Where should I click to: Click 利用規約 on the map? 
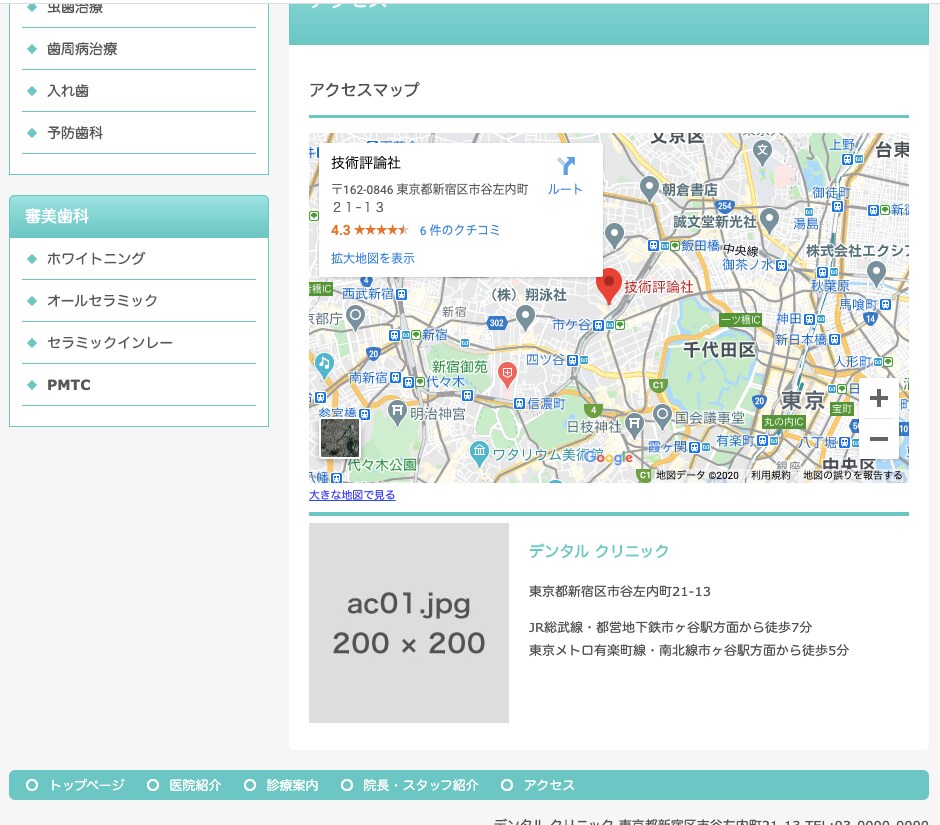[770, 475]
